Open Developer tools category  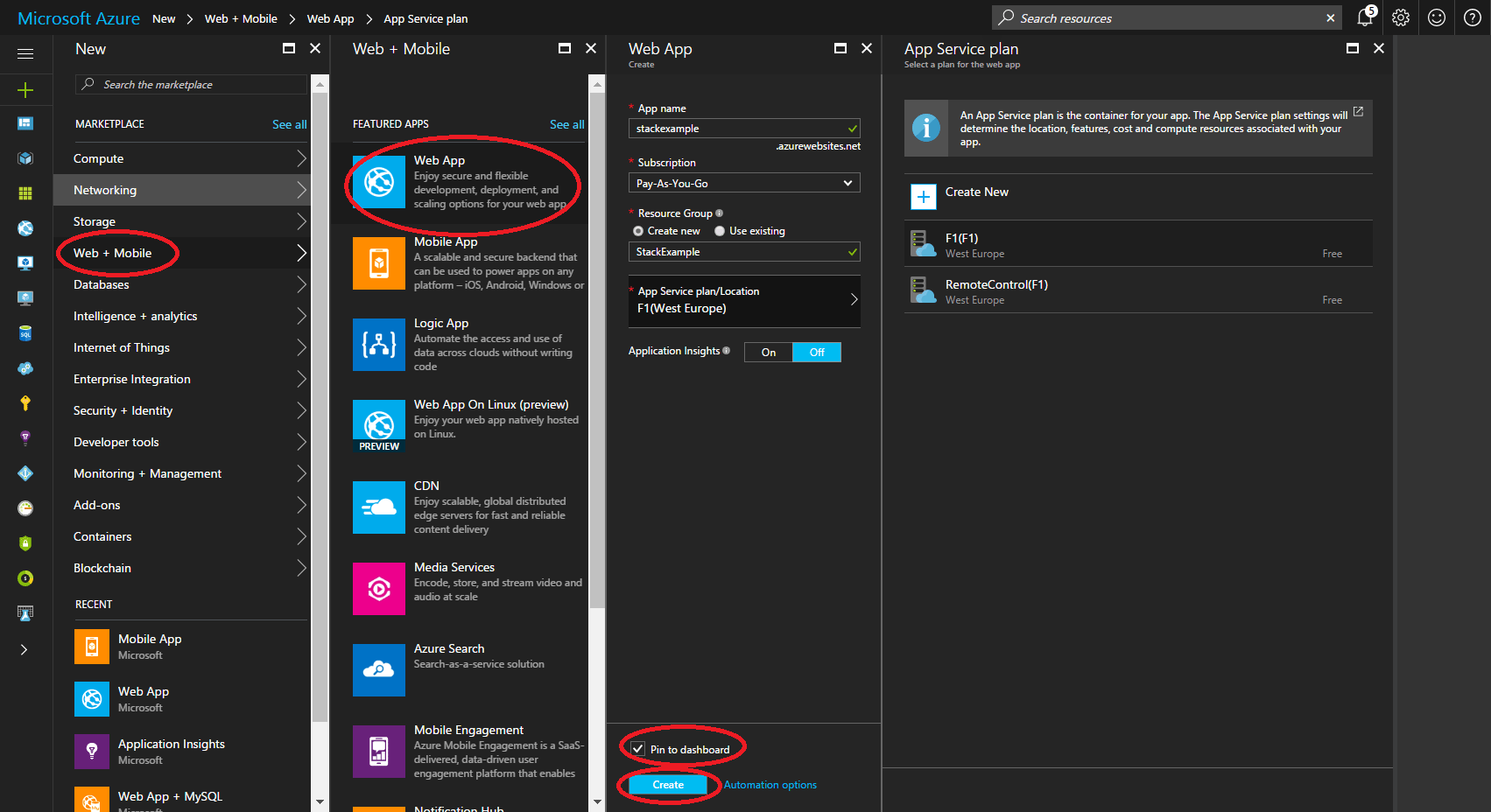[181, 442]
